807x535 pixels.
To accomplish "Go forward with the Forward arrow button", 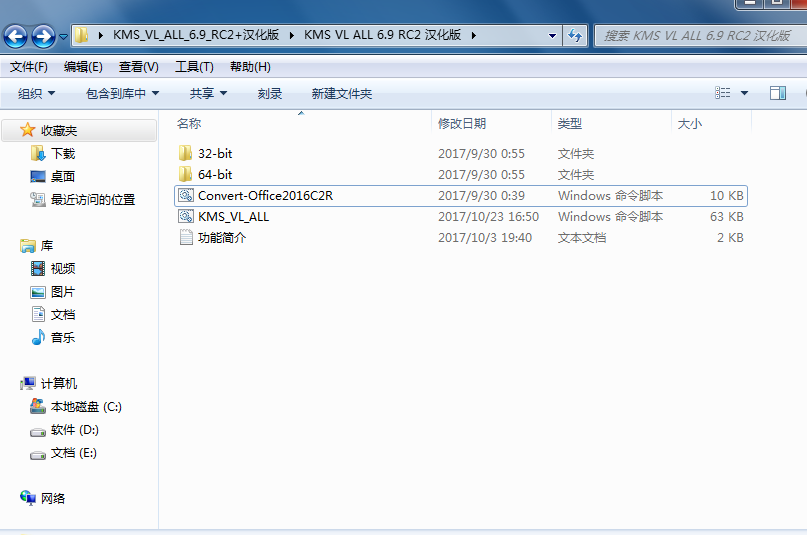I will click(x=43, y=36).
